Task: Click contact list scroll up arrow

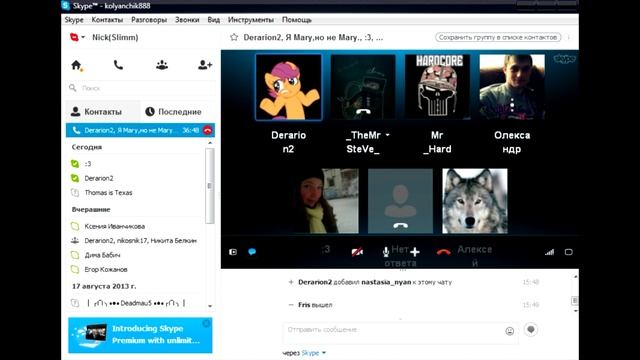Action: coord(210,143)
